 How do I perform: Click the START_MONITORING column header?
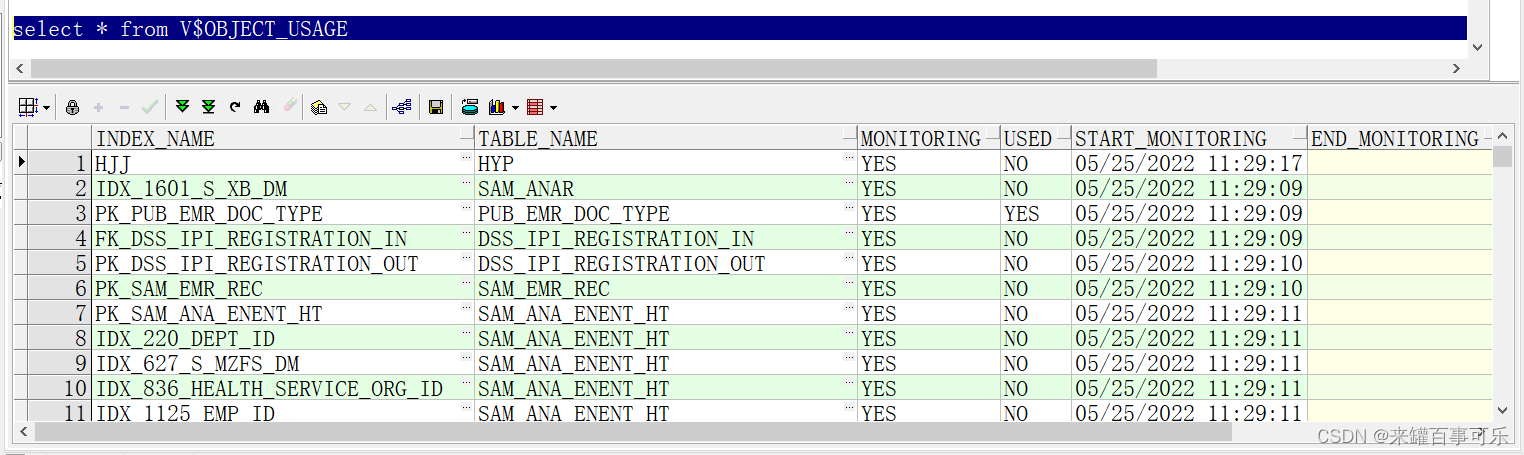pos(1189,138)
